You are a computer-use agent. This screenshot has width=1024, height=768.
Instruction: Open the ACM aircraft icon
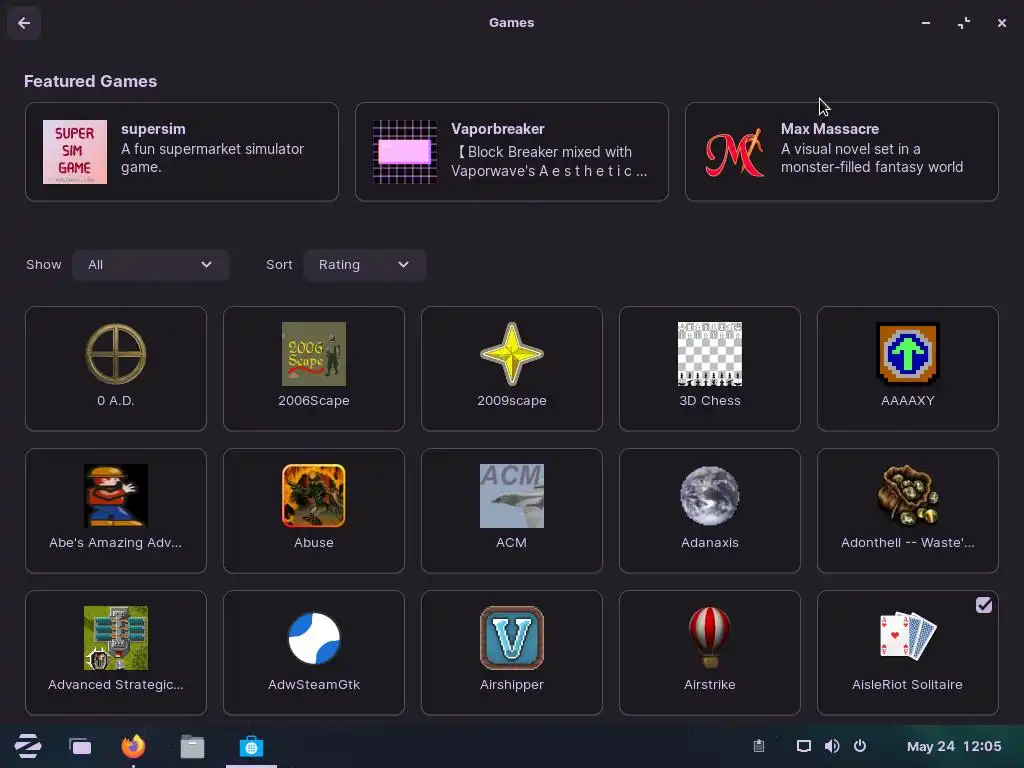(511, 496)
